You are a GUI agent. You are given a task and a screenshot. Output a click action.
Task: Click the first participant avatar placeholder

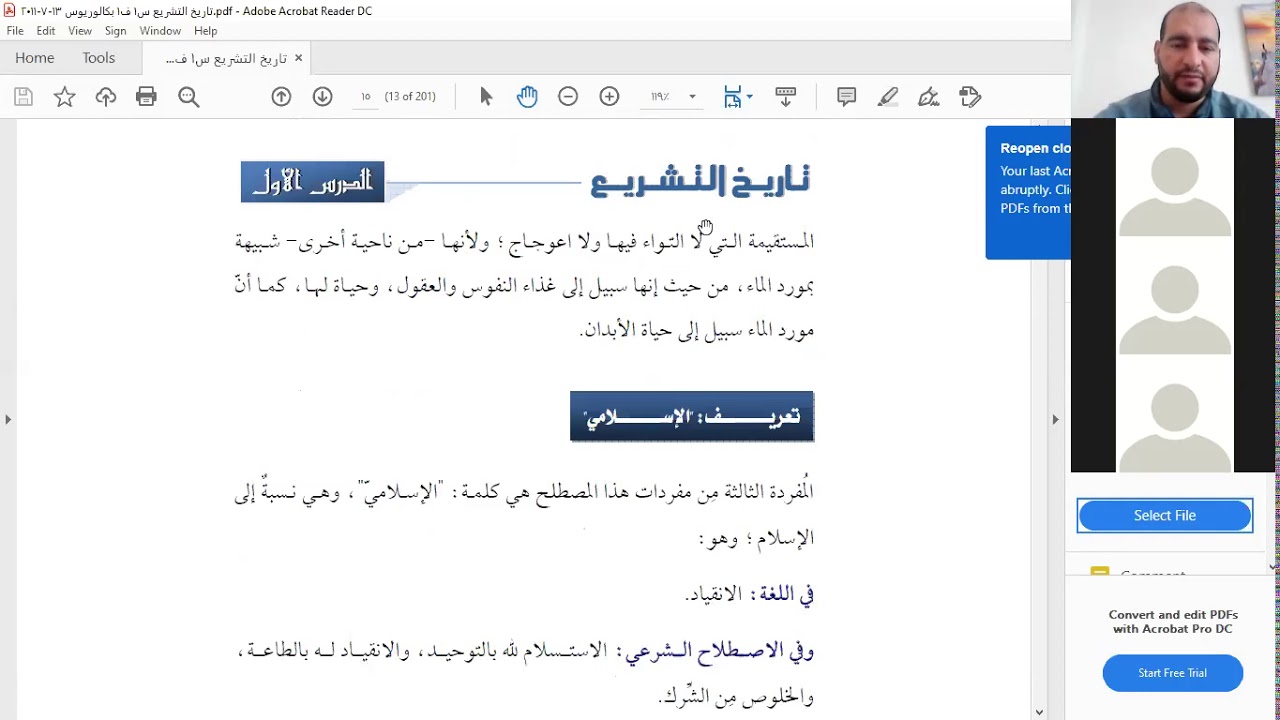tap(1175, 177)
